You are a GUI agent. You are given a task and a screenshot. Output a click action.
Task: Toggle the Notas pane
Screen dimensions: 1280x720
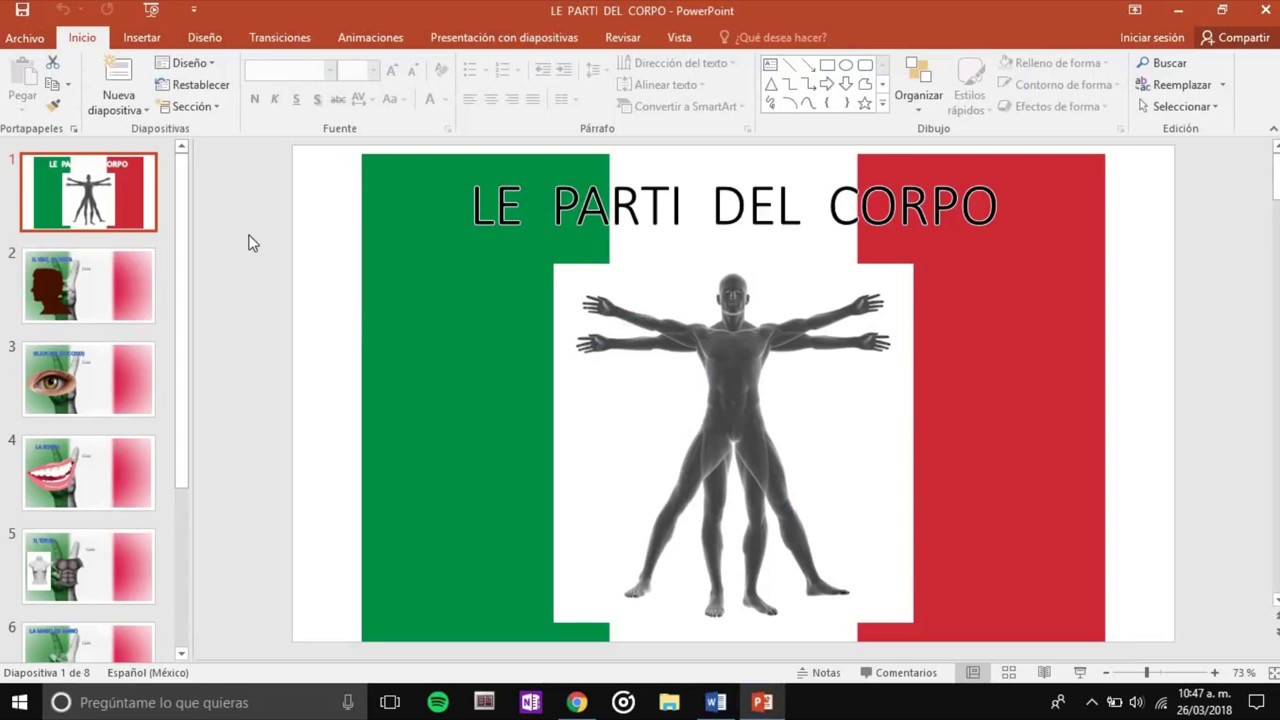[x=818, y=673]
